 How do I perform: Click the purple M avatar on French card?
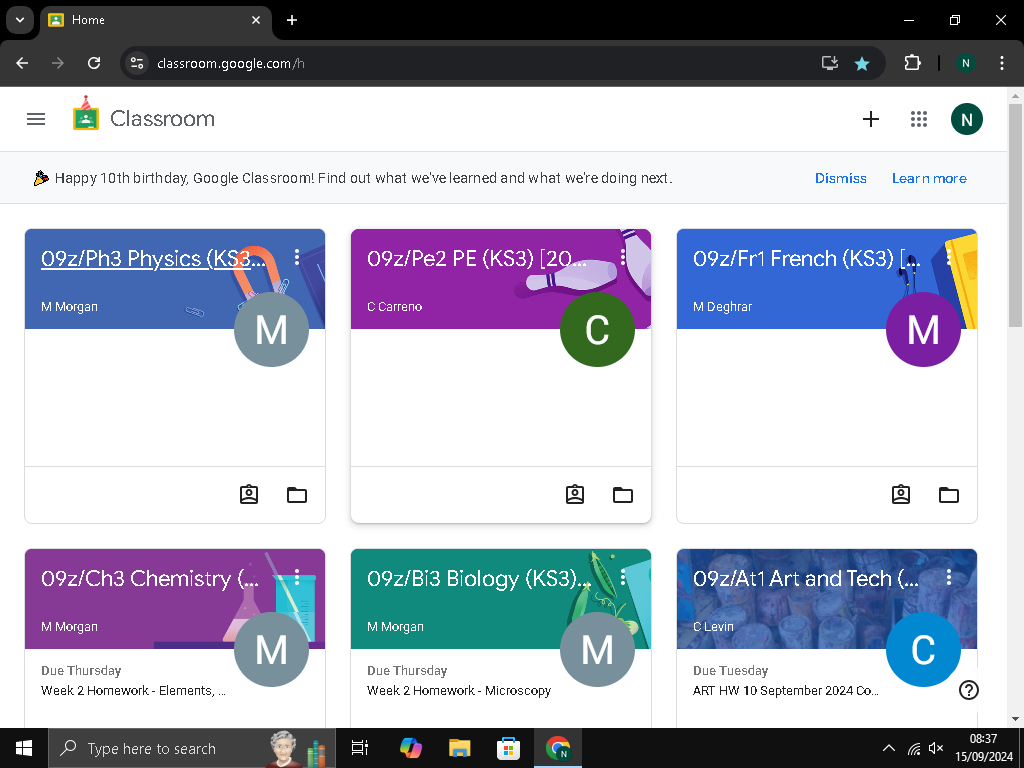(x=923, y=329)
